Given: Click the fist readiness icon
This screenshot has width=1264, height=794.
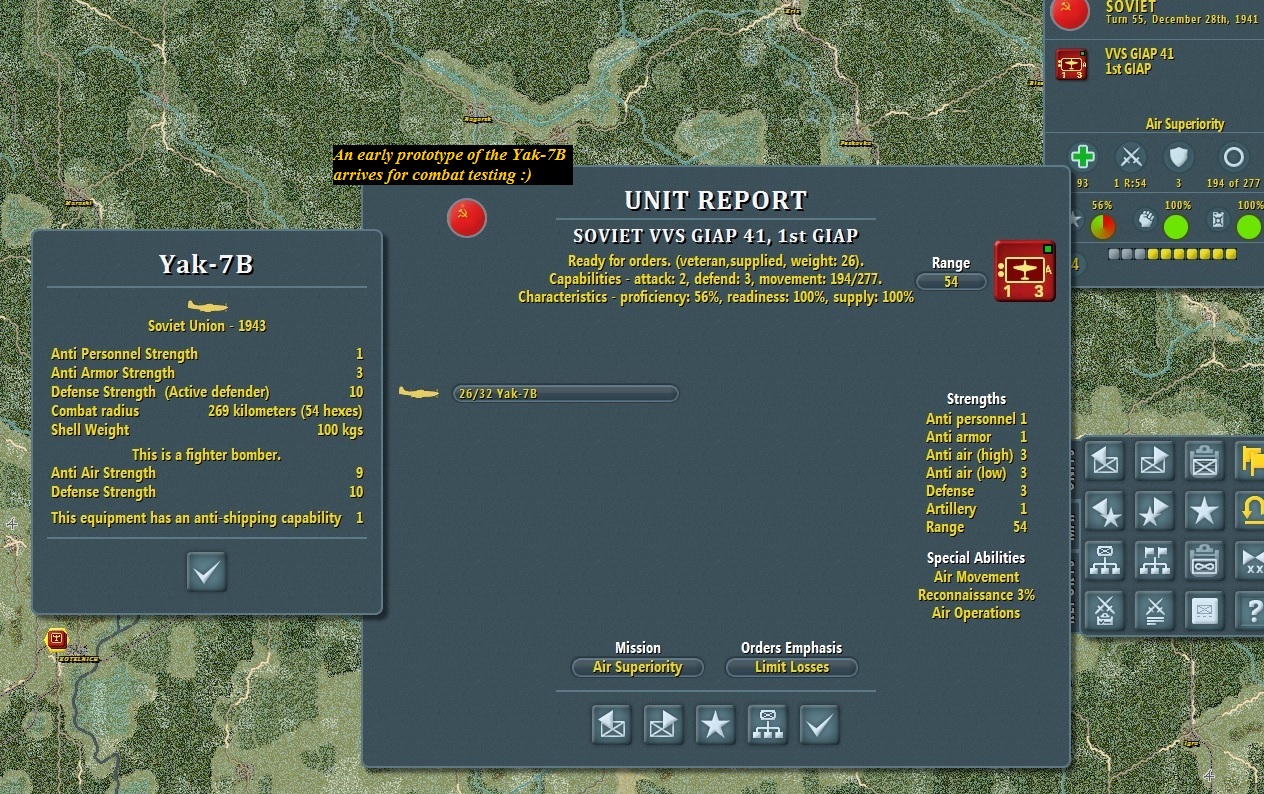Looking at the screenshot, I should 1147,220.
